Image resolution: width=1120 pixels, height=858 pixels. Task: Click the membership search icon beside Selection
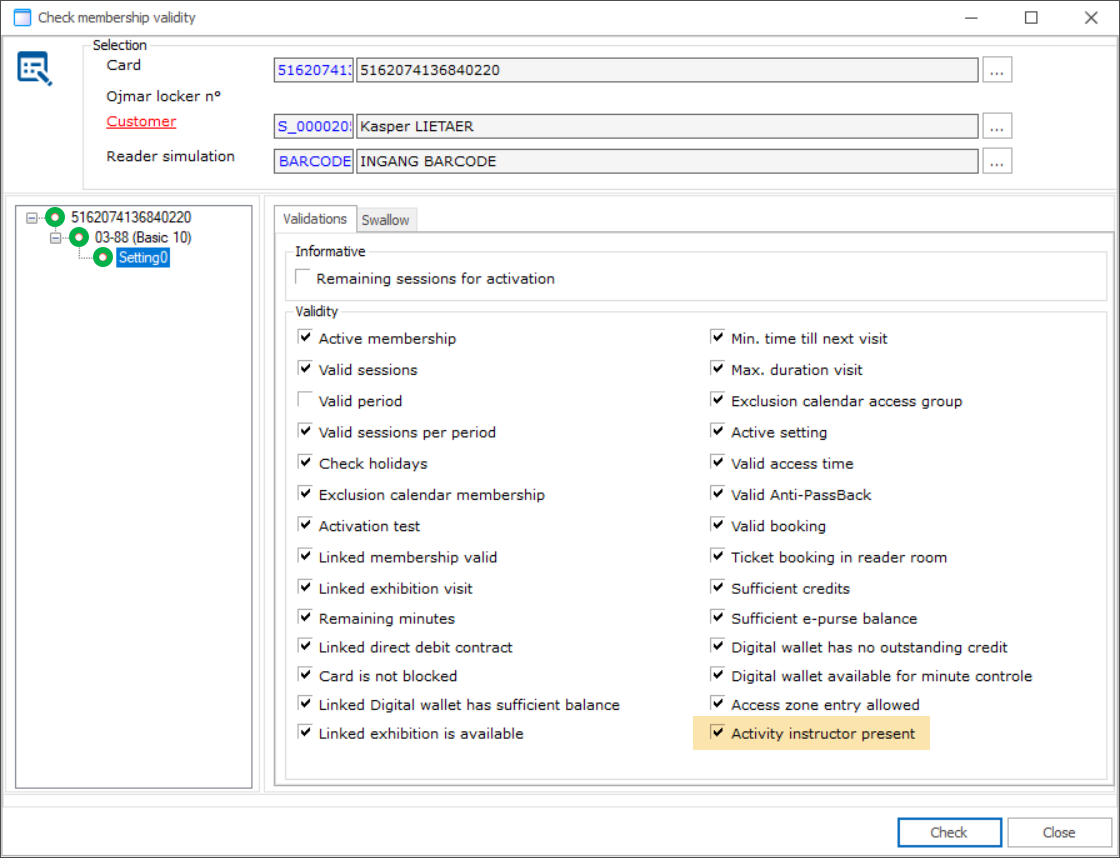(34, 69)
